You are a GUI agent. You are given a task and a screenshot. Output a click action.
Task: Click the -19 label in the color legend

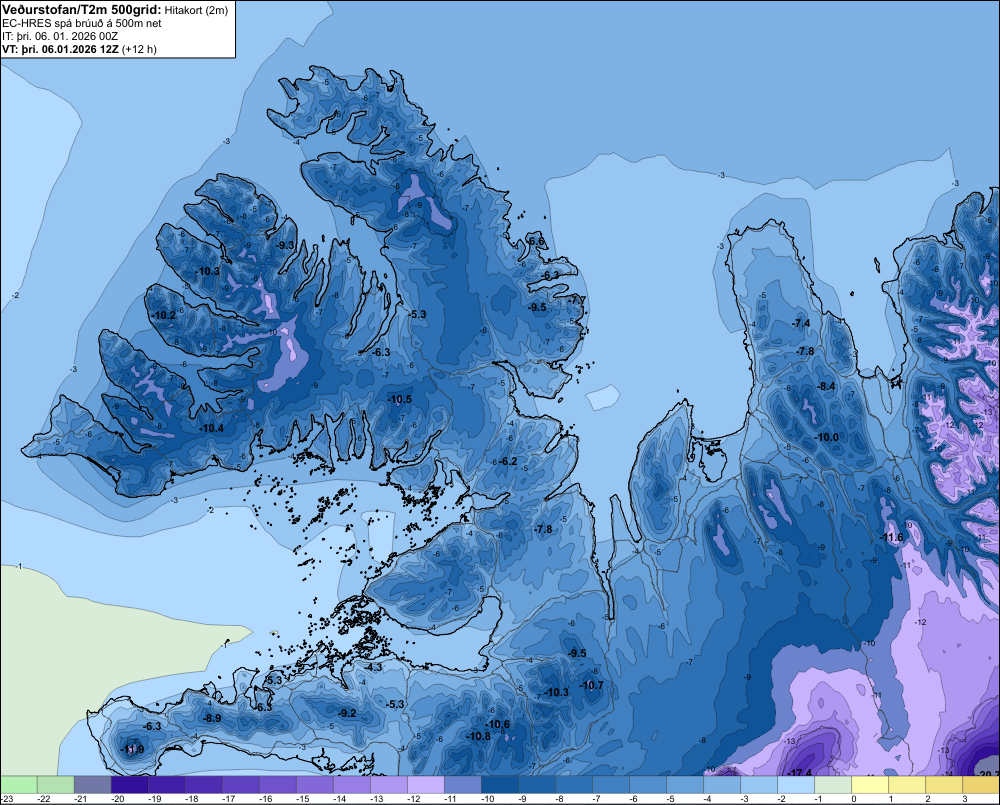point(154,799)
